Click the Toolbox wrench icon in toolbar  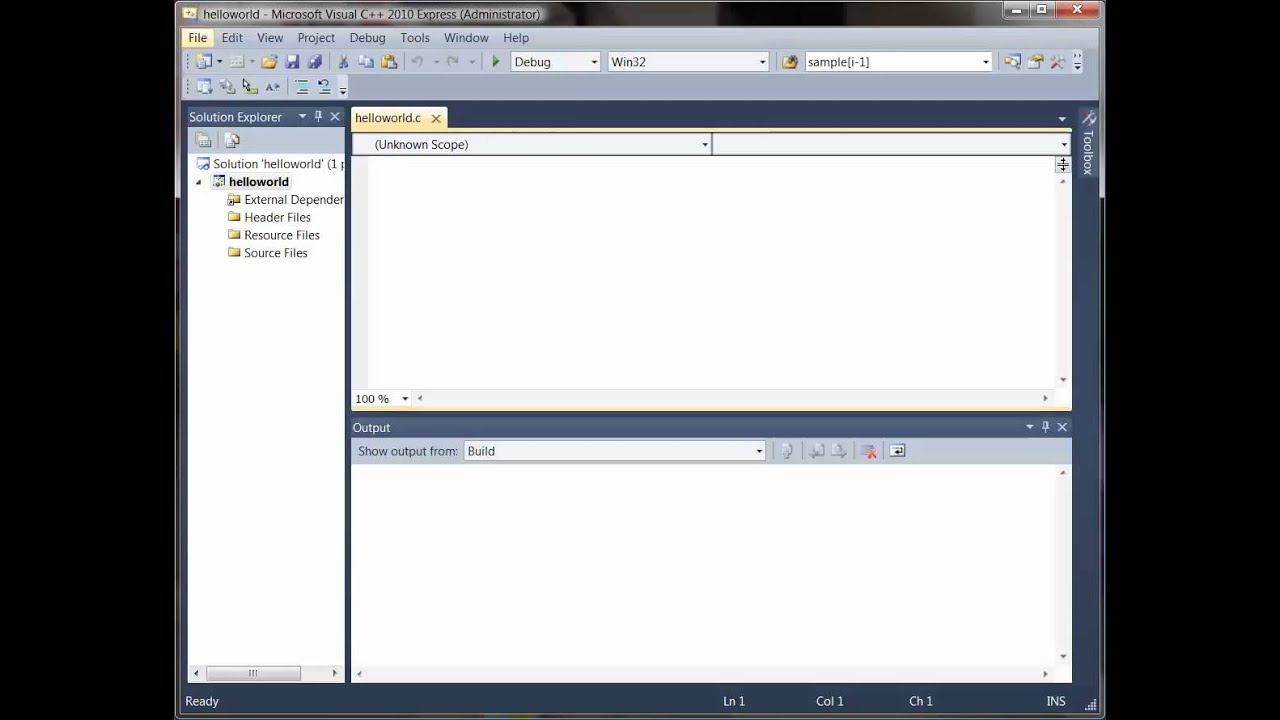click(1058, 62)
